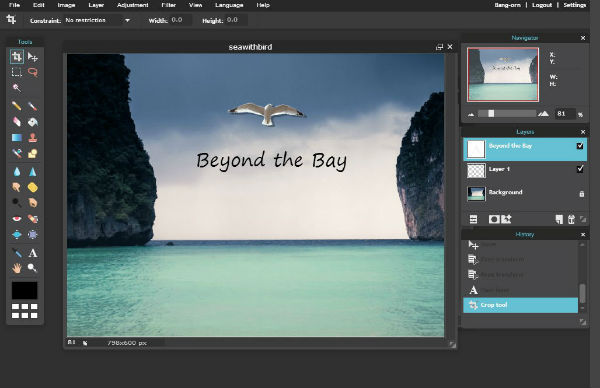The width and height of the screenshot is (600, 388).
Task: Select the Zoom magnifier tool
Action: 33,268
